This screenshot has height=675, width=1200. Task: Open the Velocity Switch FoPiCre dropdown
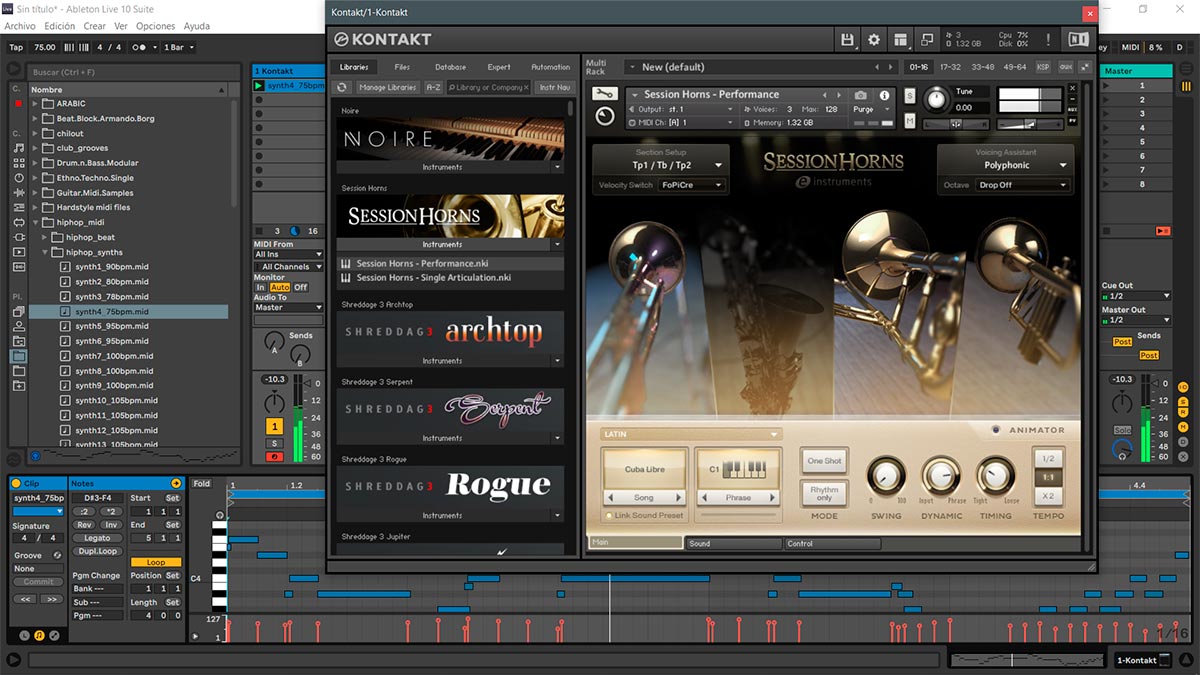pos(691,185)
